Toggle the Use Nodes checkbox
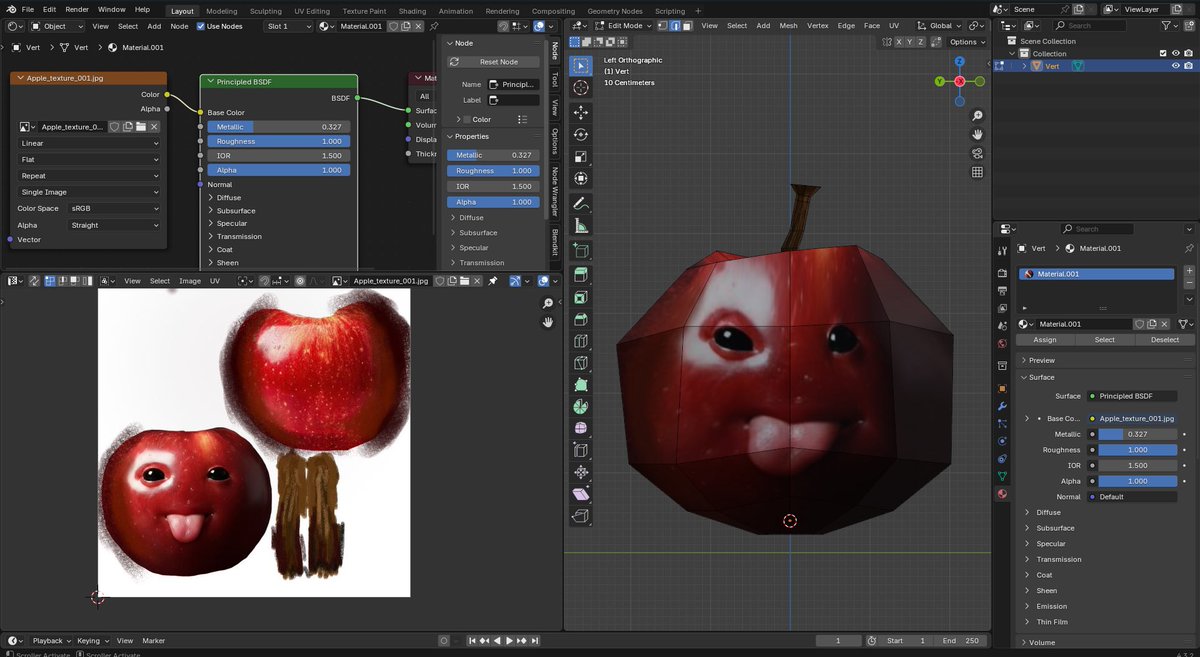Image resolution: width=1200 pixels, height=657 pixels. (201, 26)
